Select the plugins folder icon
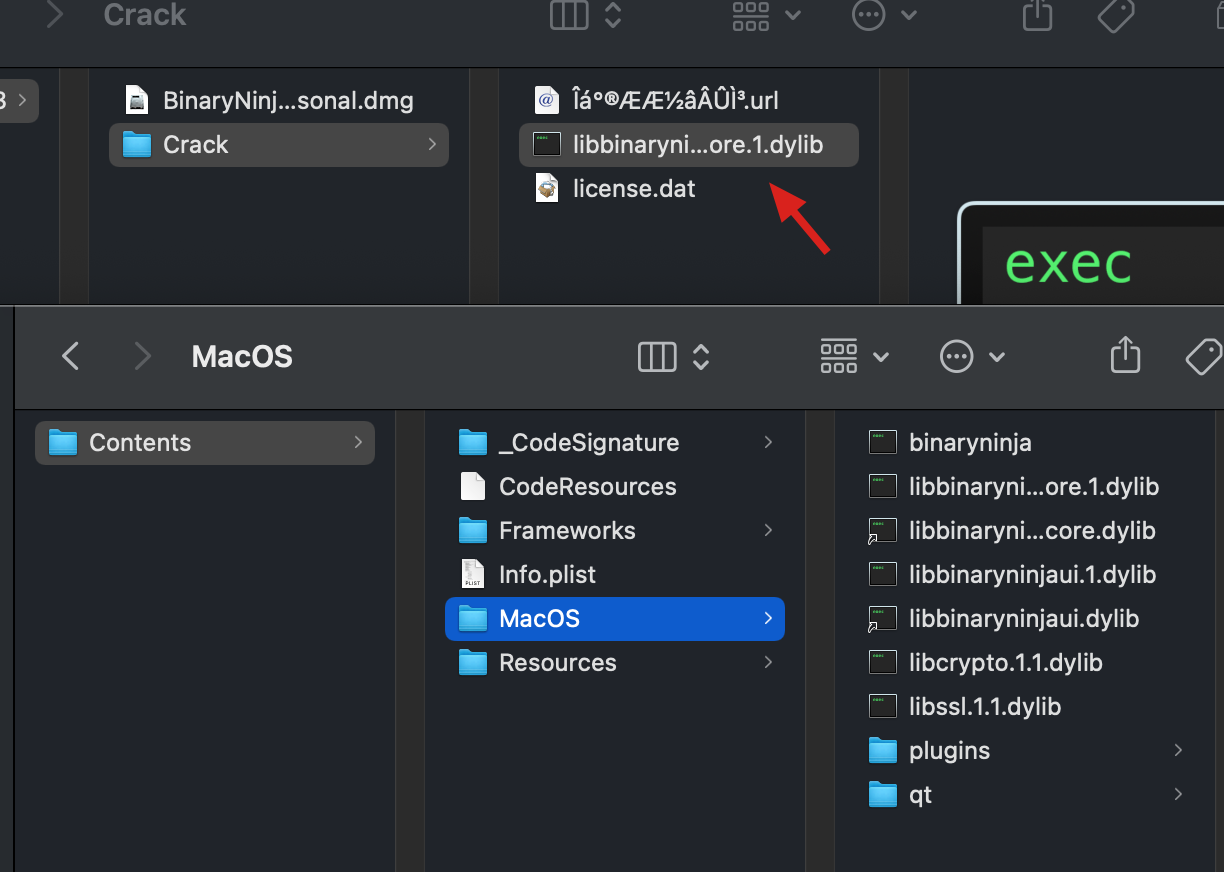Image resolution: width=1224 pixels, height=872 pixels. point(883,750)
